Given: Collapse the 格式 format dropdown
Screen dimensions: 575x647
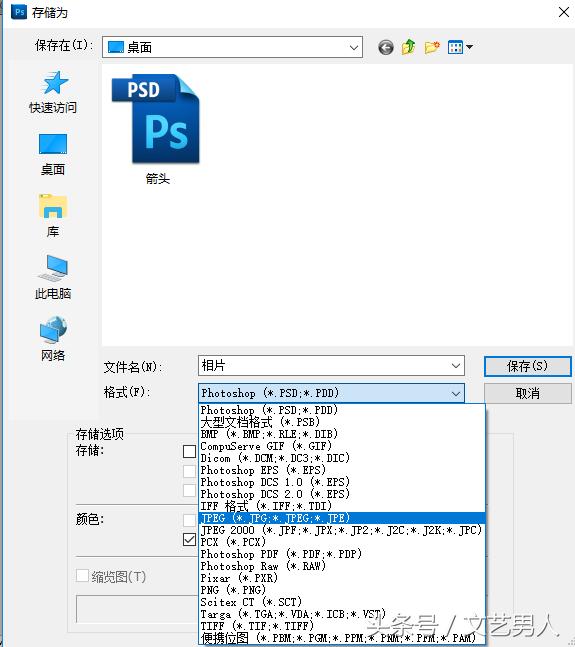Looking at the screenshot, I should 455,394.
